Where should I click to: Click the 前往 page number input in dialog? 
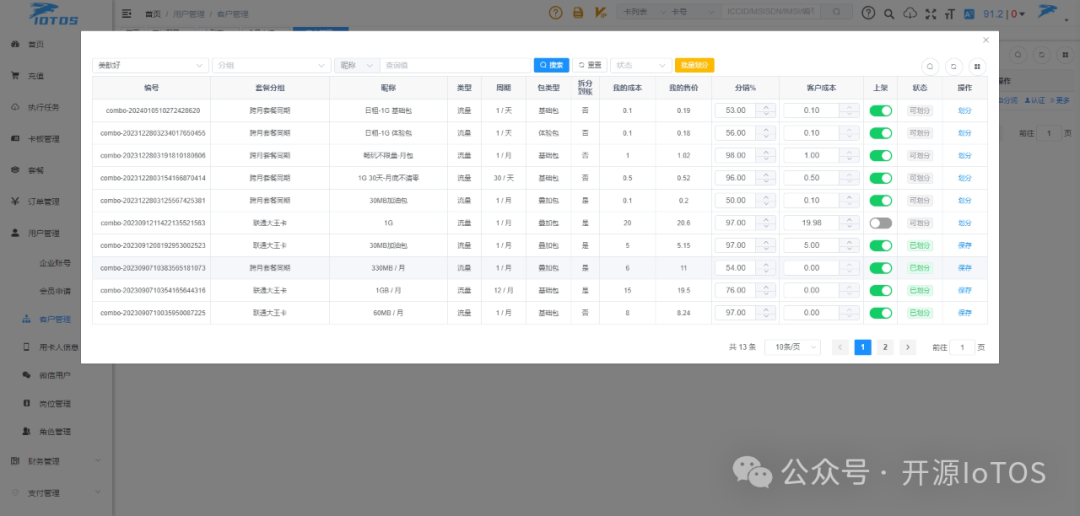[x=962, y=347]
